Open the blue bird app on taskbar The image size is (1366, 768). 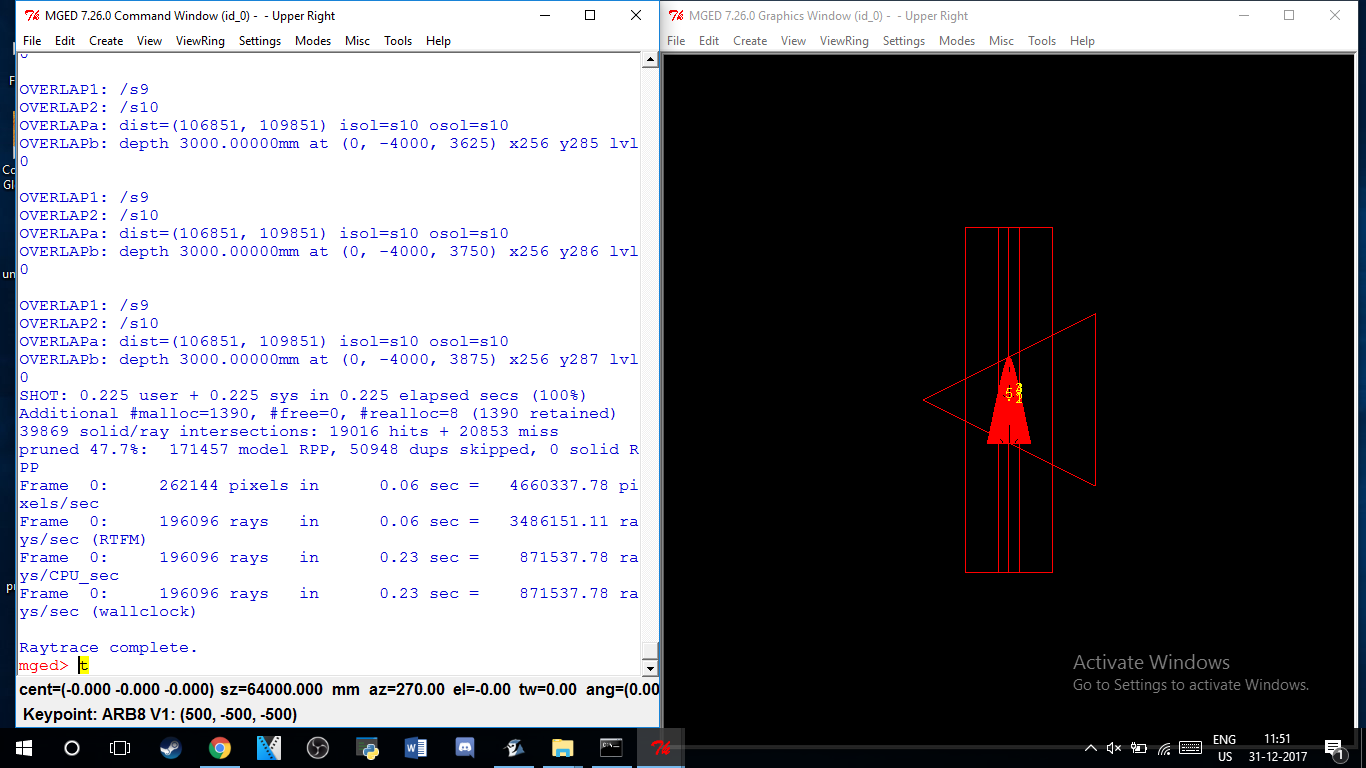[x=514, y=748]
